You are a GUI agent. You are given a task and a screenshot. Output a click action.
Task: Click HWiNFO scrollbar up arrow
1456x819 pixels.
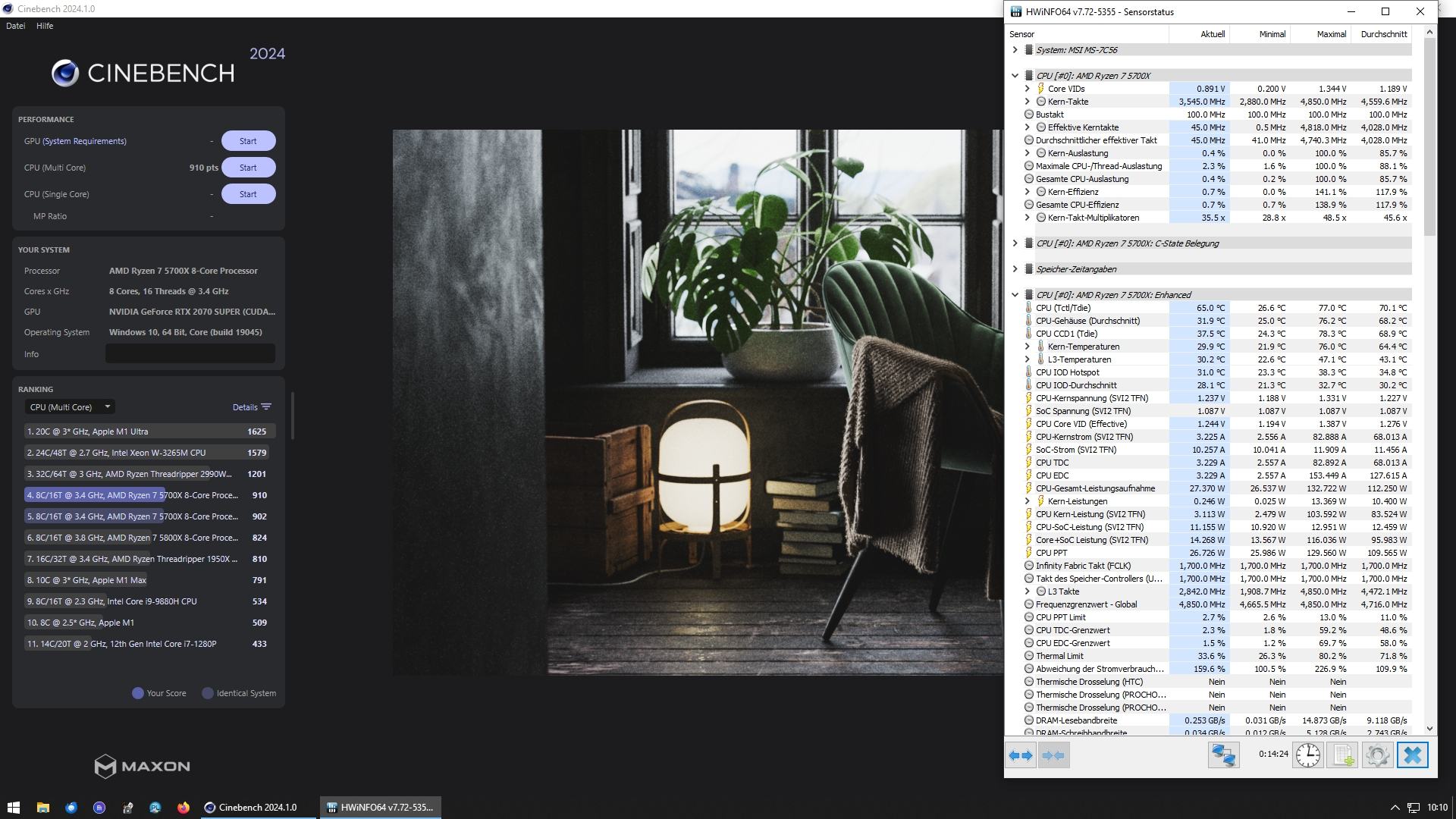1430,32
